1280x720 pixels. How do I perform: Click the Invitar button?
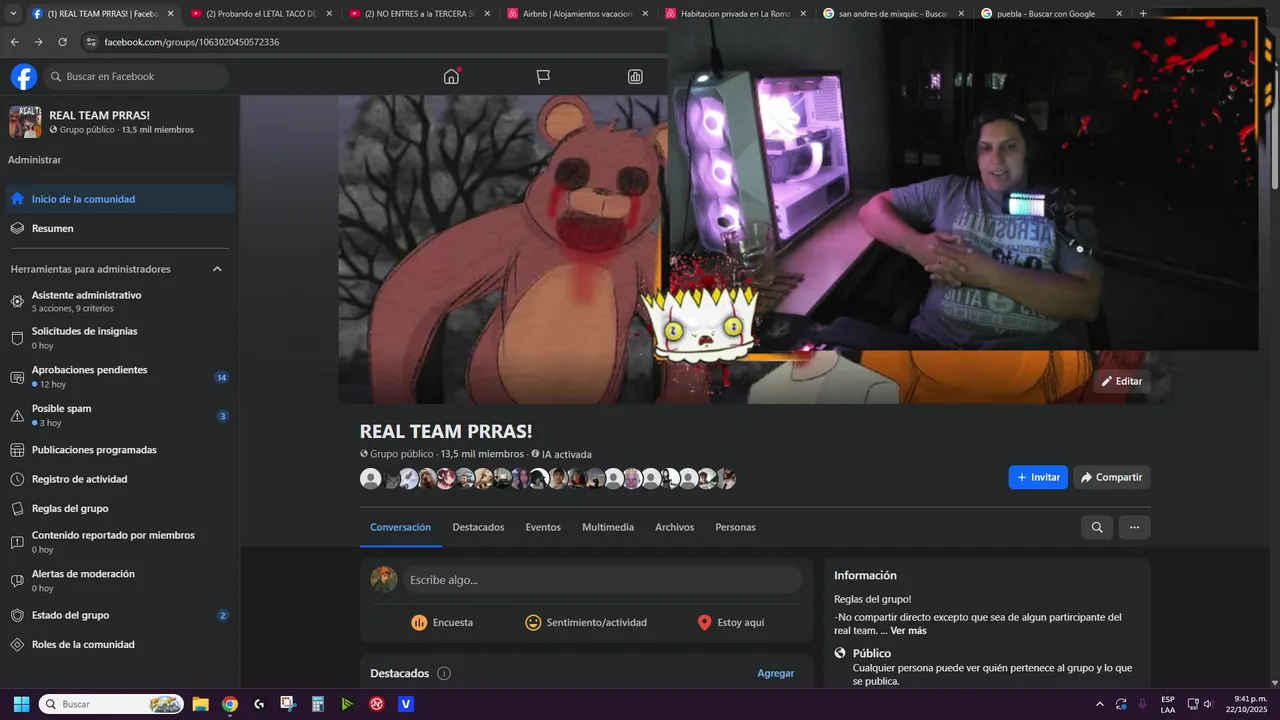coord(1038,477)
